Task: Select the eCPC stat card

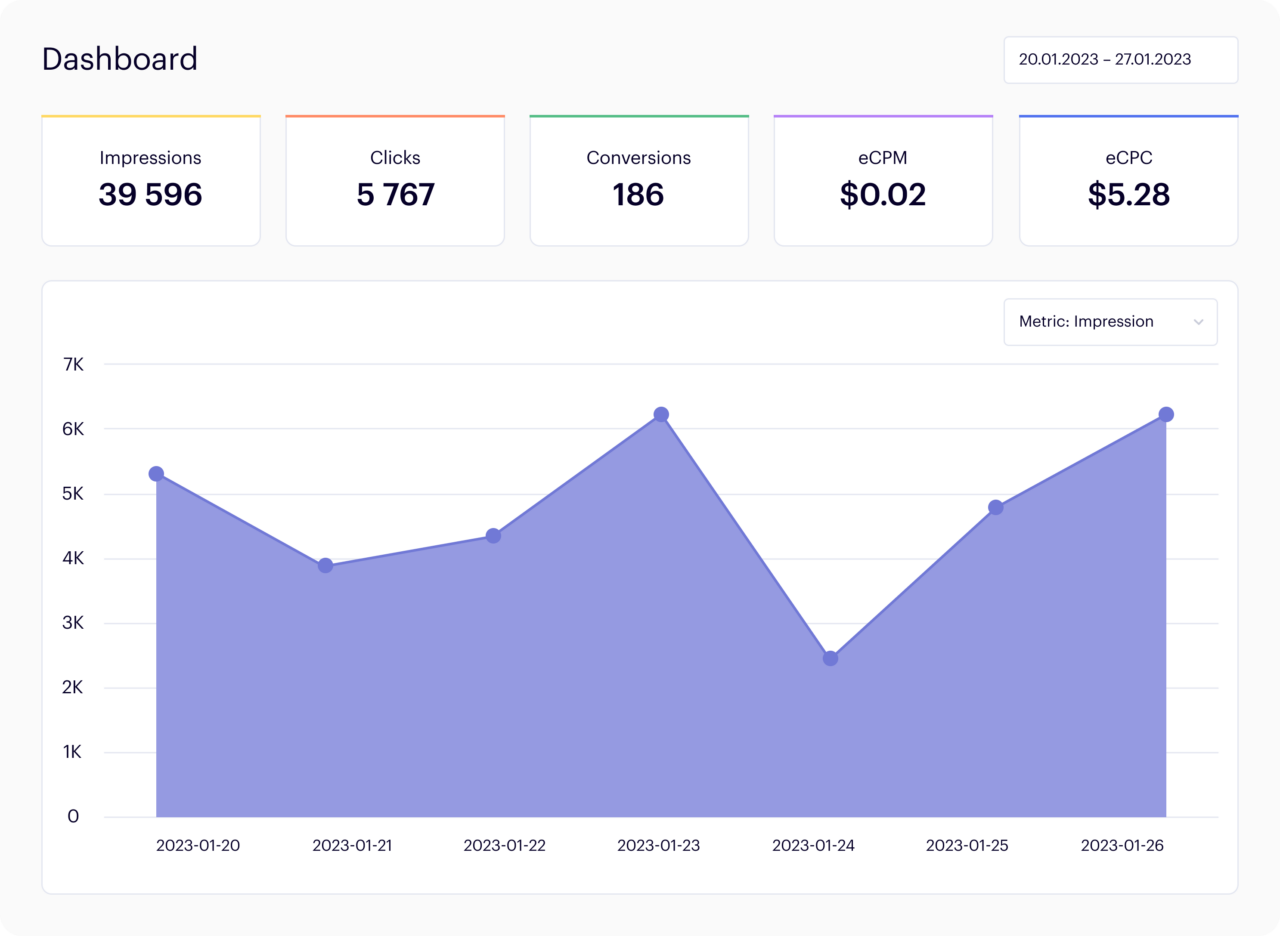Action: (1128, 180)
